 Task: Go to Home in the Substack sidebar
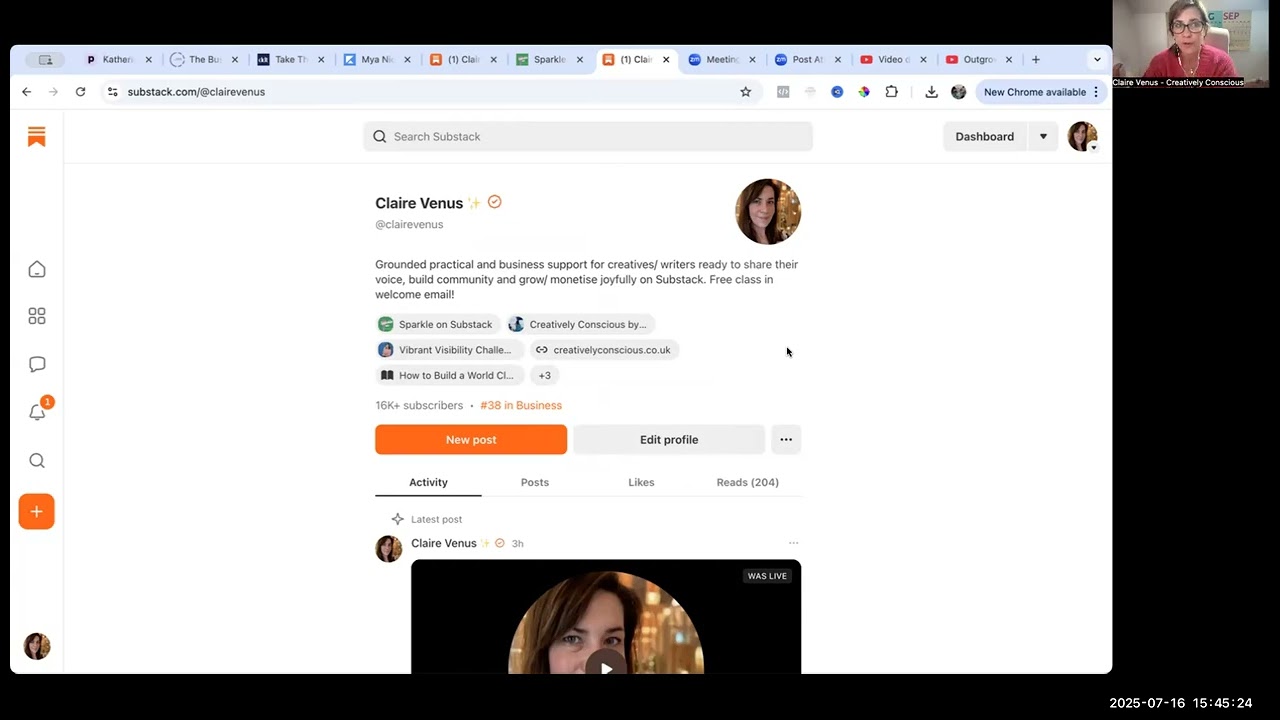[37, 269]
